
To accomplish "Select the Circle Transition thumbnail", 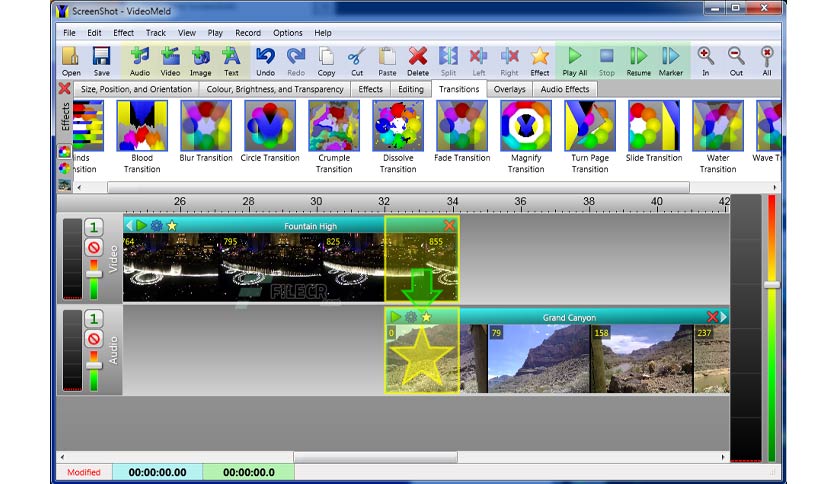I will pyautogui.click(x=270, y=126).
